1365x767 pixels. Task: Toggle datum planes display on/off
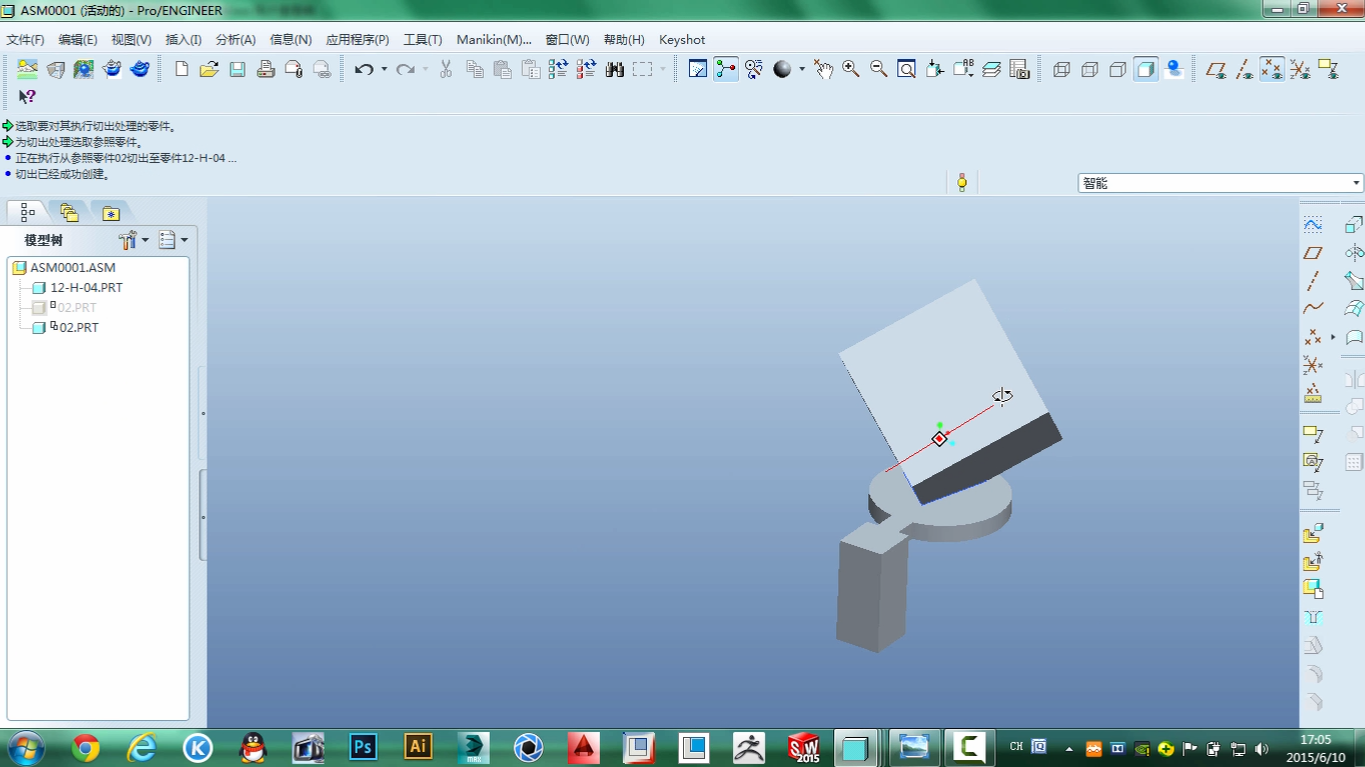[1216, 69]
